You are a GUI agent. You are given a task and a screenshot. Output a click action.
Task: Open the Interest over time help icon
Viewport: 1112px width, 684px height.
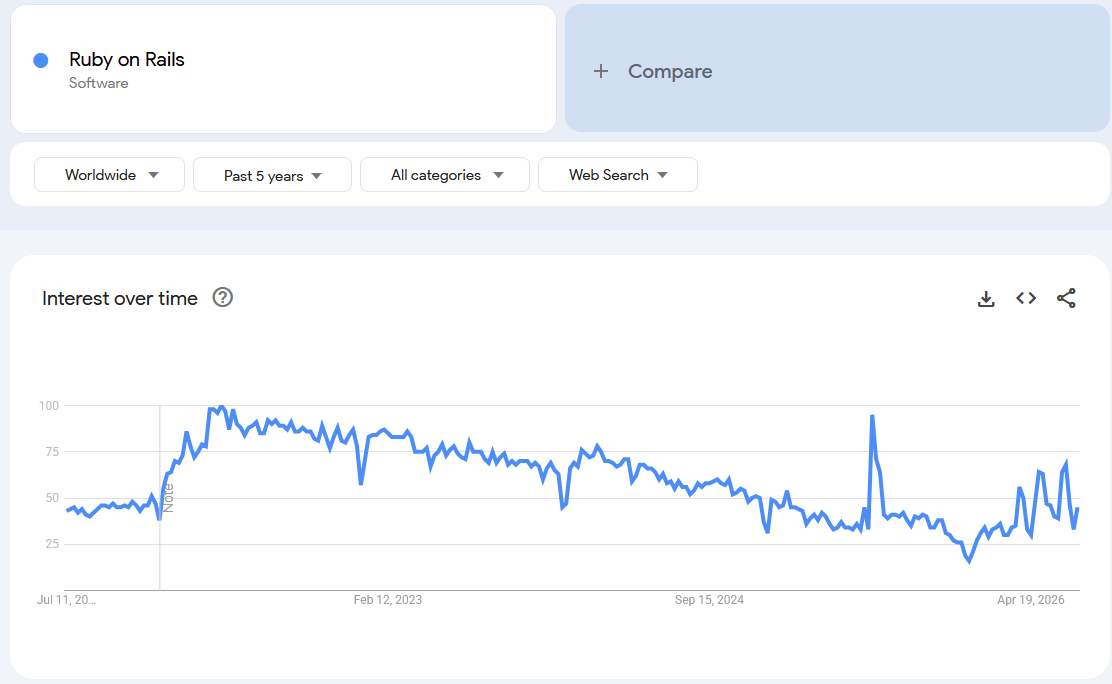pos(223,297)
